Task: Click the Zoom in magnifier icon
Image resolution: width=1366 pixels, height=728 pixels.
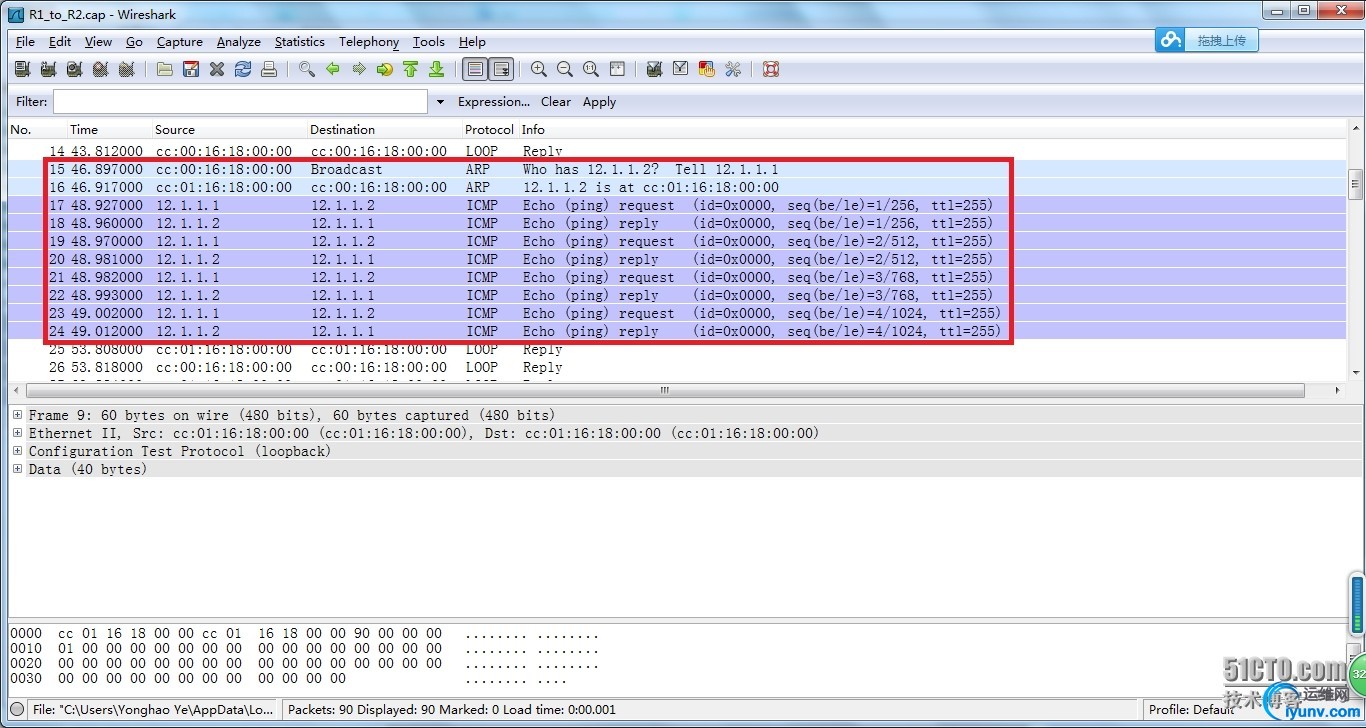Action: tap(539, 69)
